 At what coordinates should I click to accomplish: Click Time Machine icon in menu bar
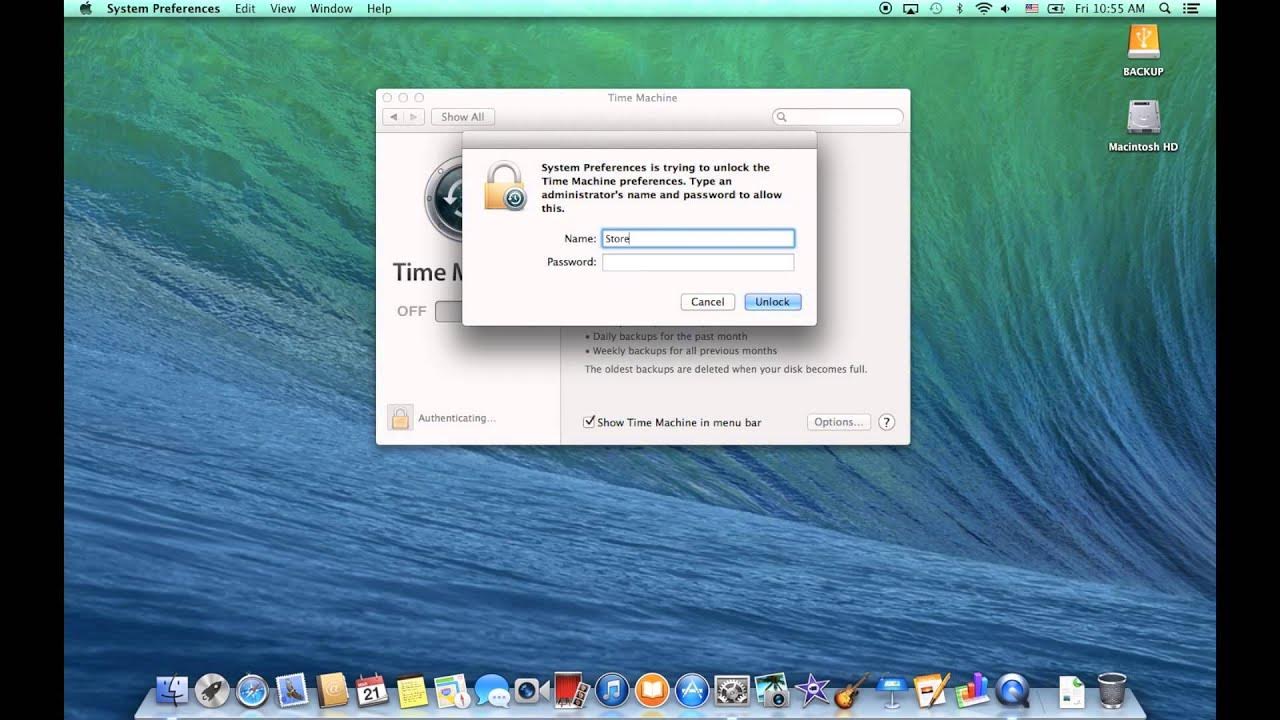[x=936, y=8]
